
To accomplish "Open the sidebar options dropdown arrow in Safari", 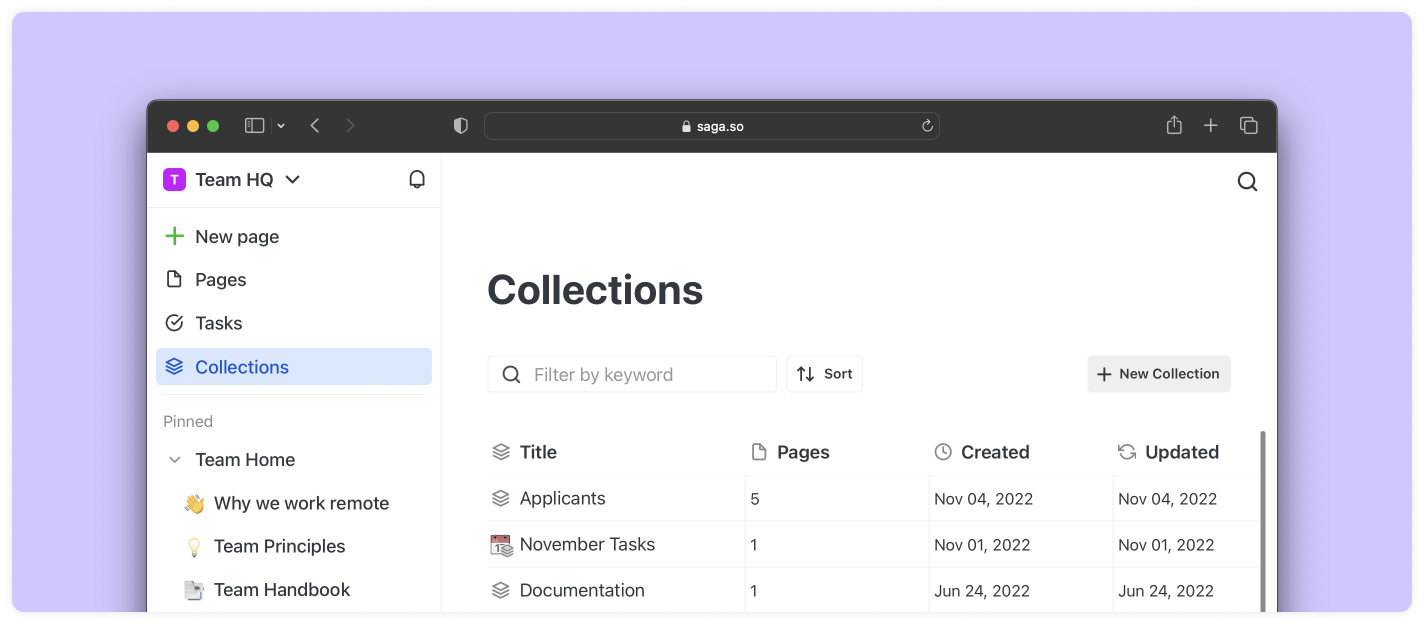I will tap(281, 126).
